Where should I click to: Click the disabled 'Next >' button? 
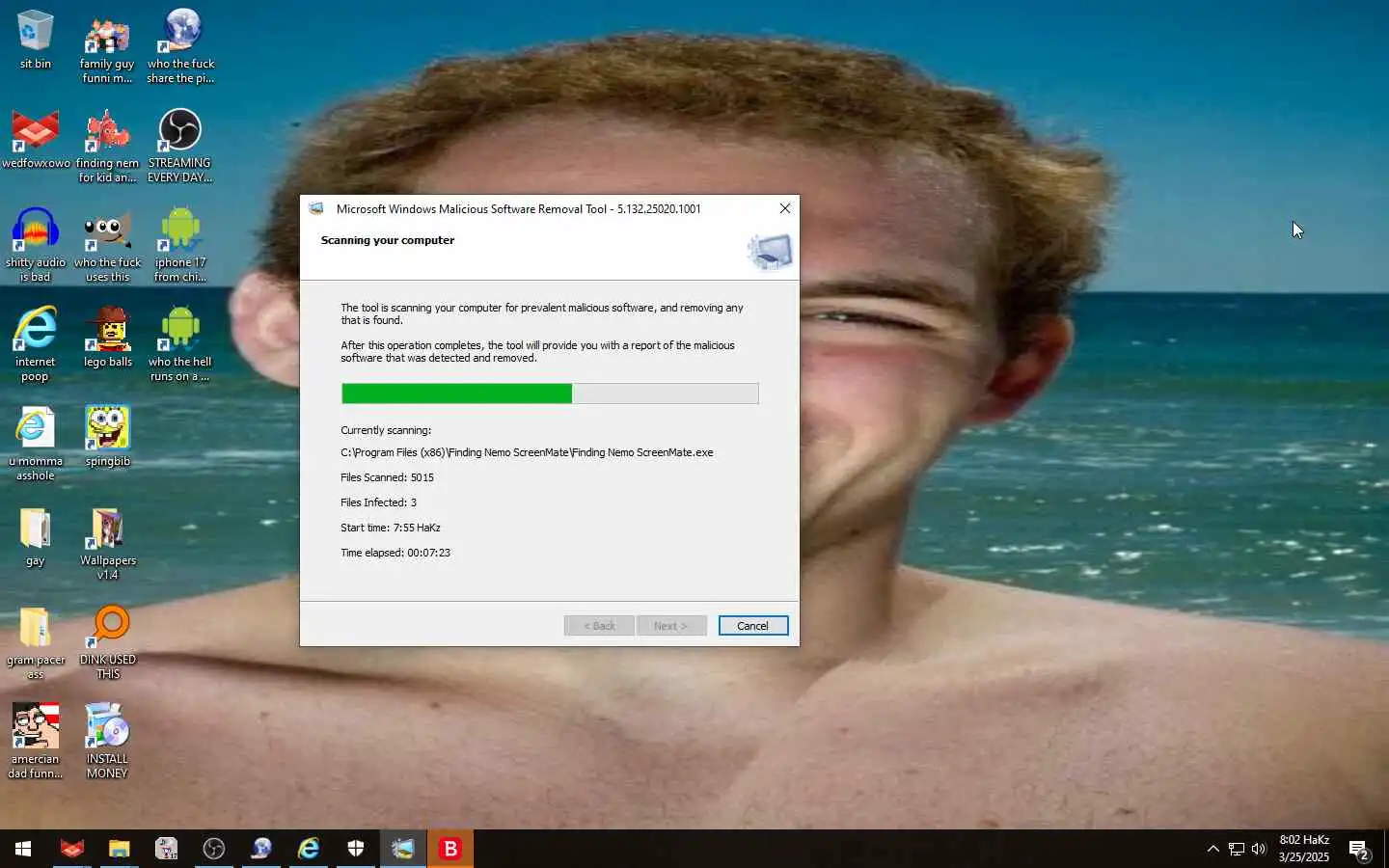click(x=671, y=626)
